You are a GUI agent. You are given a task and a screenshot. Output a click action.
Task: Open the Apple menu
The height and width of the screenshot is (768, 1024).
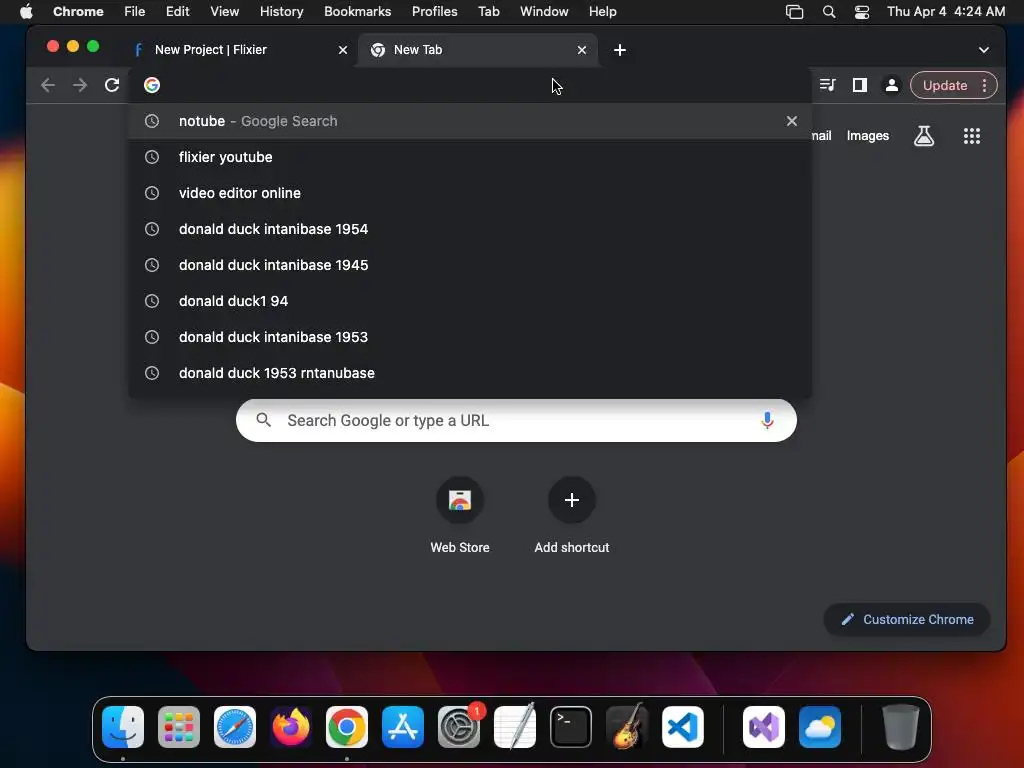26,11
